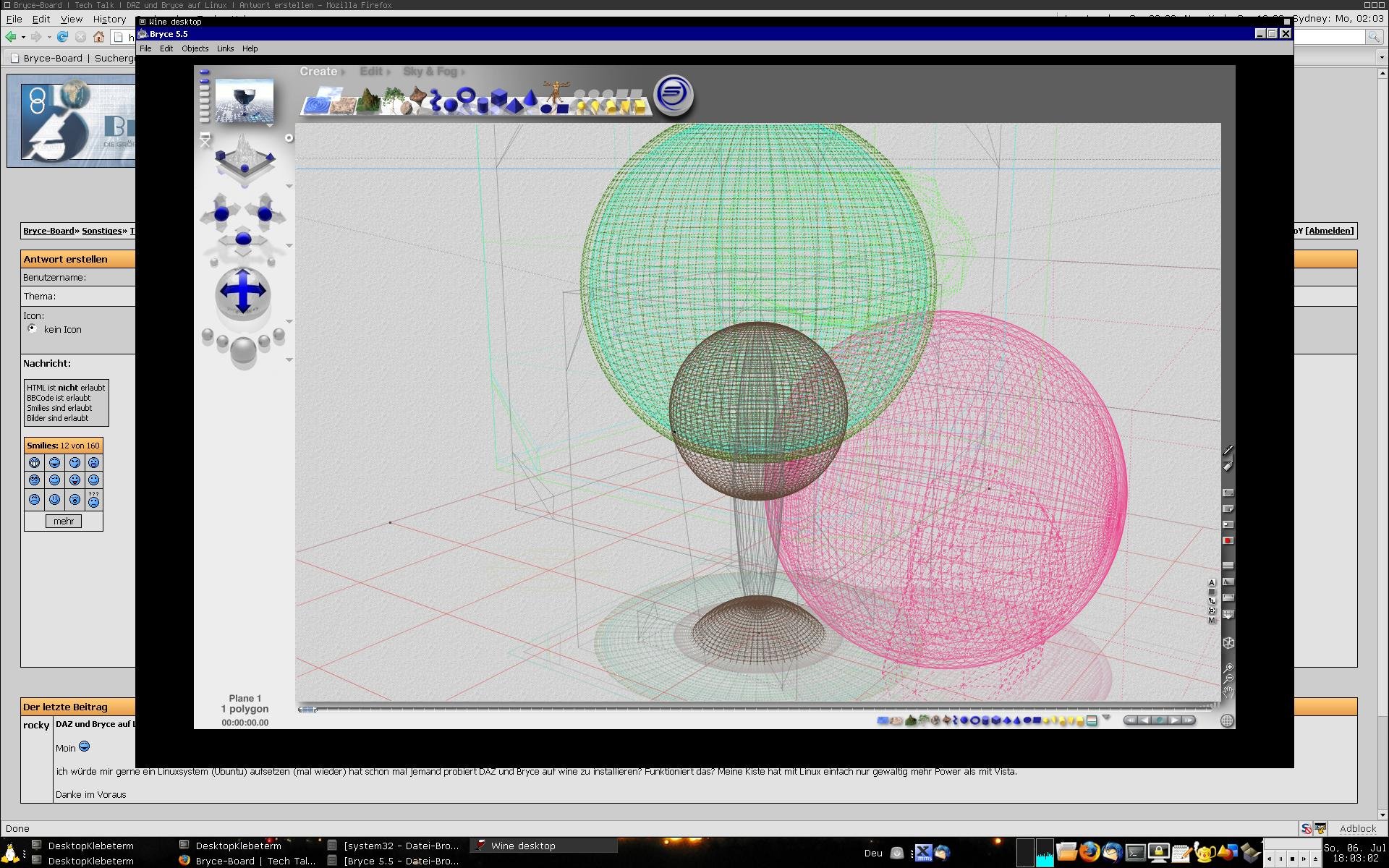Image resolution: width=1389 pixels, height=868 pixels.
Task: Click the terrain mountain creation icon
Action: pos(369,101)
